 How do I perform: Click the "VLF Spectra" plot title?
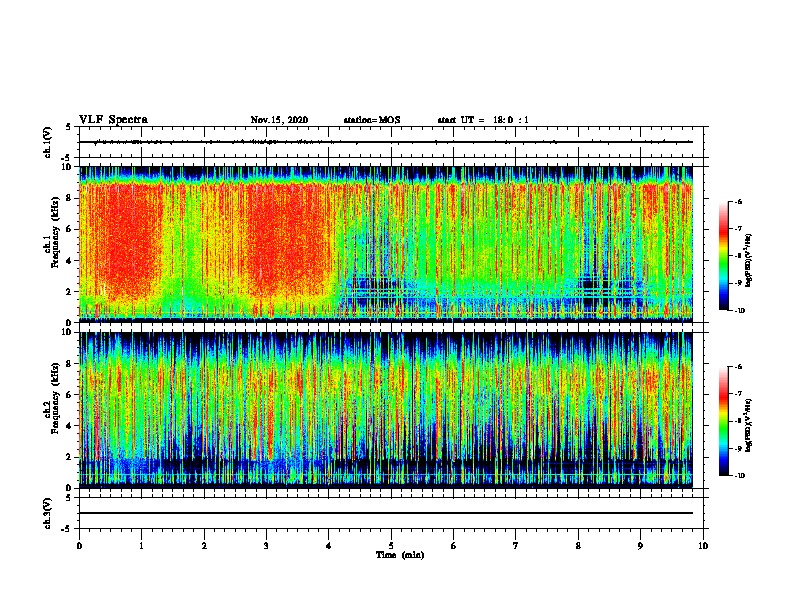[x=113, y=120]
